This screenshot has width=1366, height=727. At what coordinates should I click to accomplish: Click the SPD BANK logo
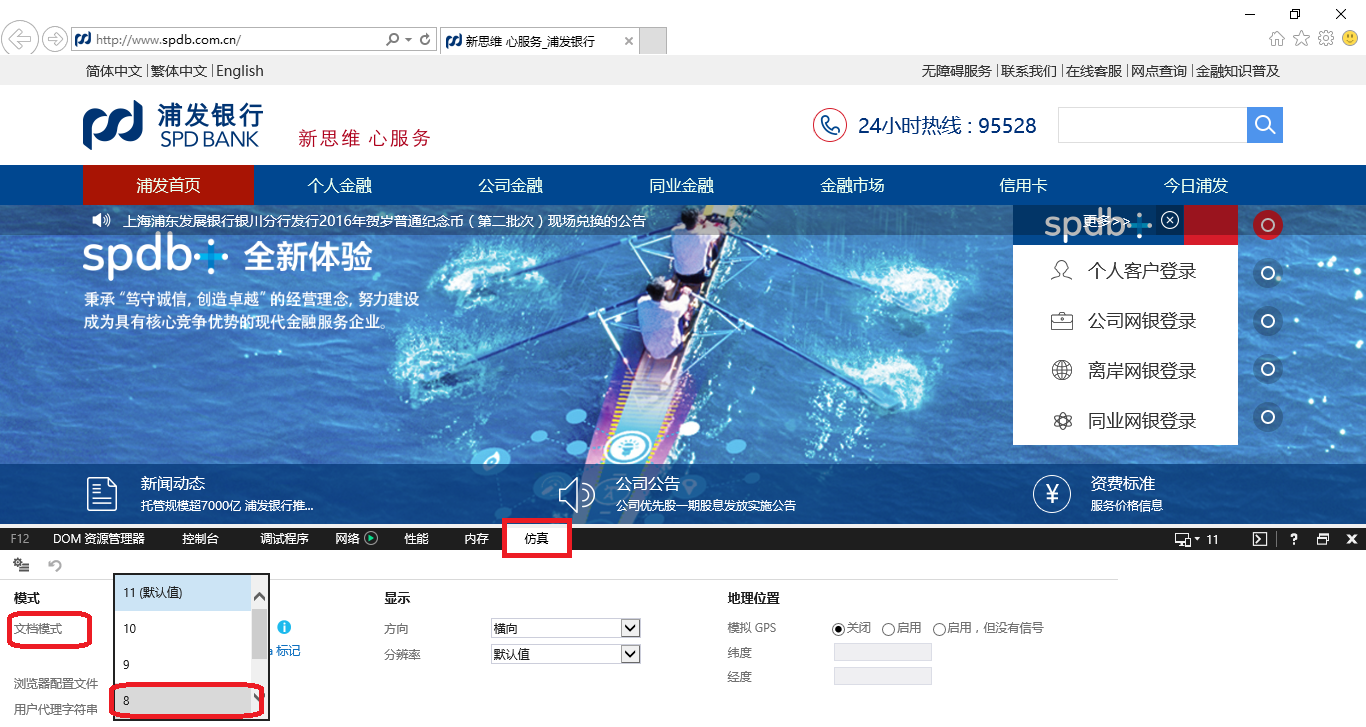(x=172, y=125)
